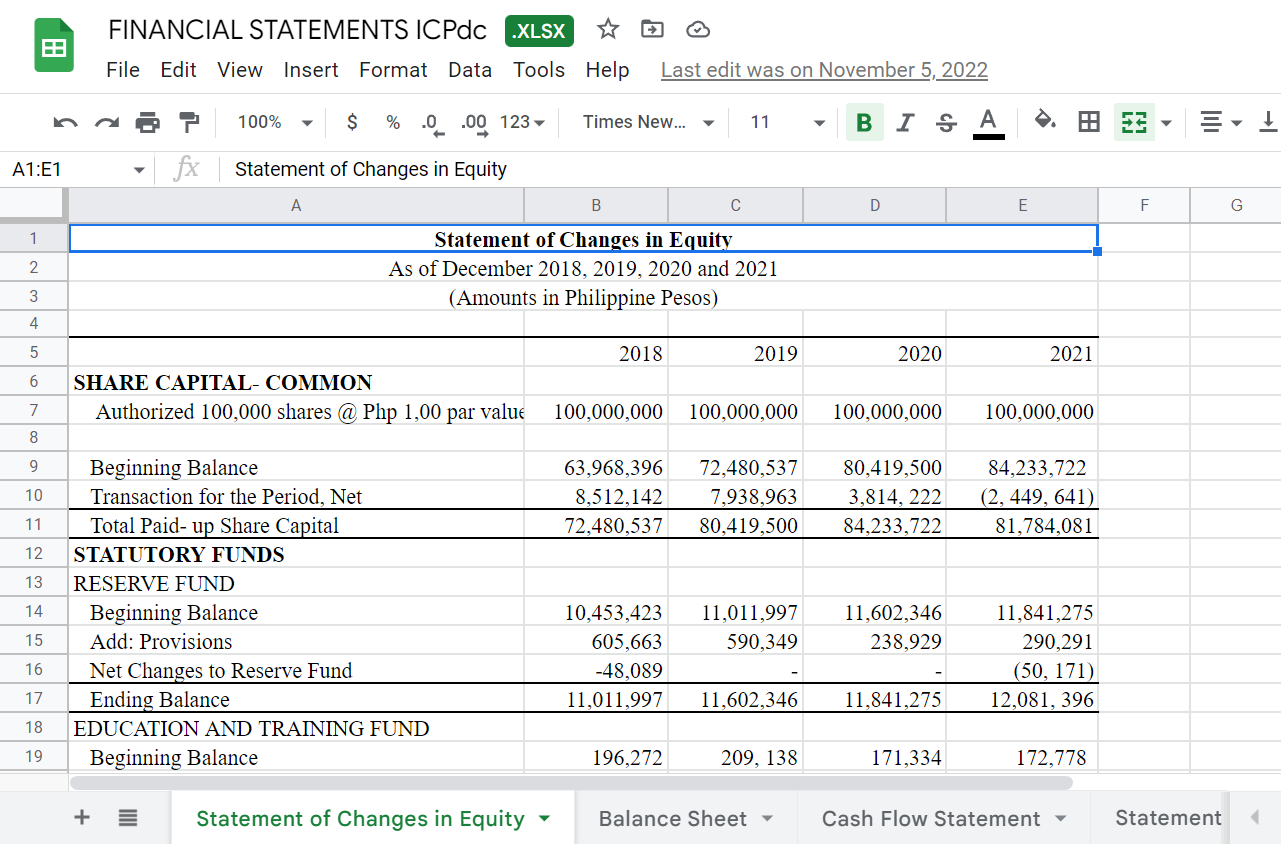This screenshot has height=844, width=1281.
Task: Toggle bold formatting button
Action: [864, 122]
